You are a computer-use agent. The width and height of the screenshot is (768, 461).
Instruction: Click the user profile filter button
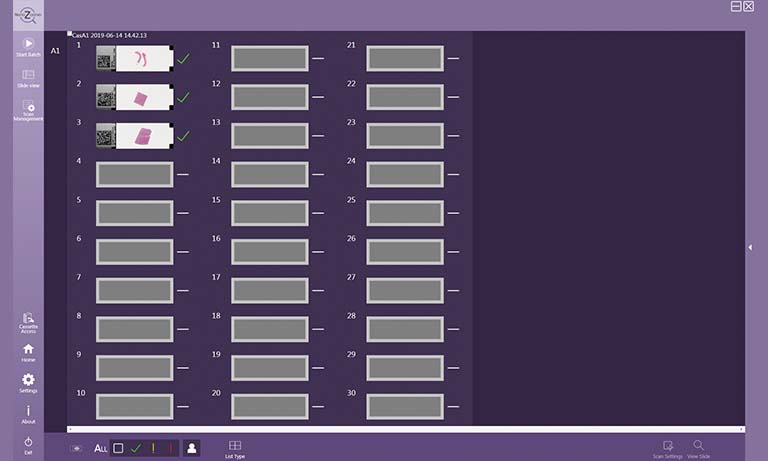(191, 448)
